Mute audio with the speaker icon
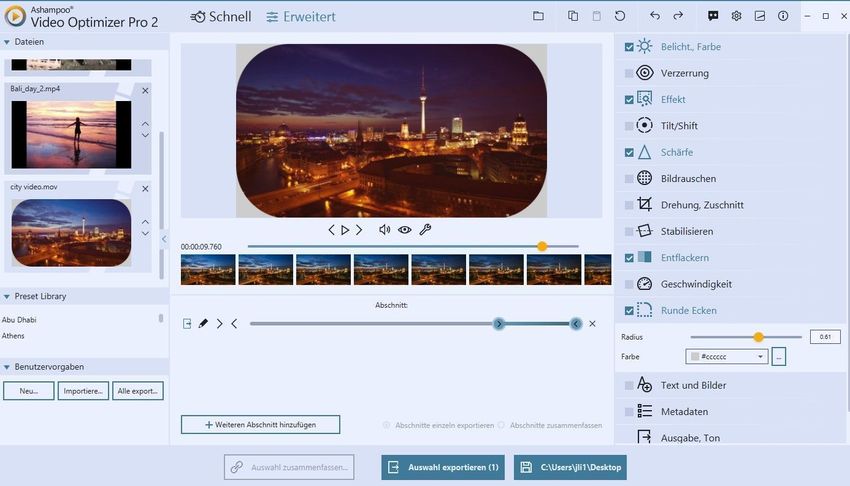 [x=384, y=230]
